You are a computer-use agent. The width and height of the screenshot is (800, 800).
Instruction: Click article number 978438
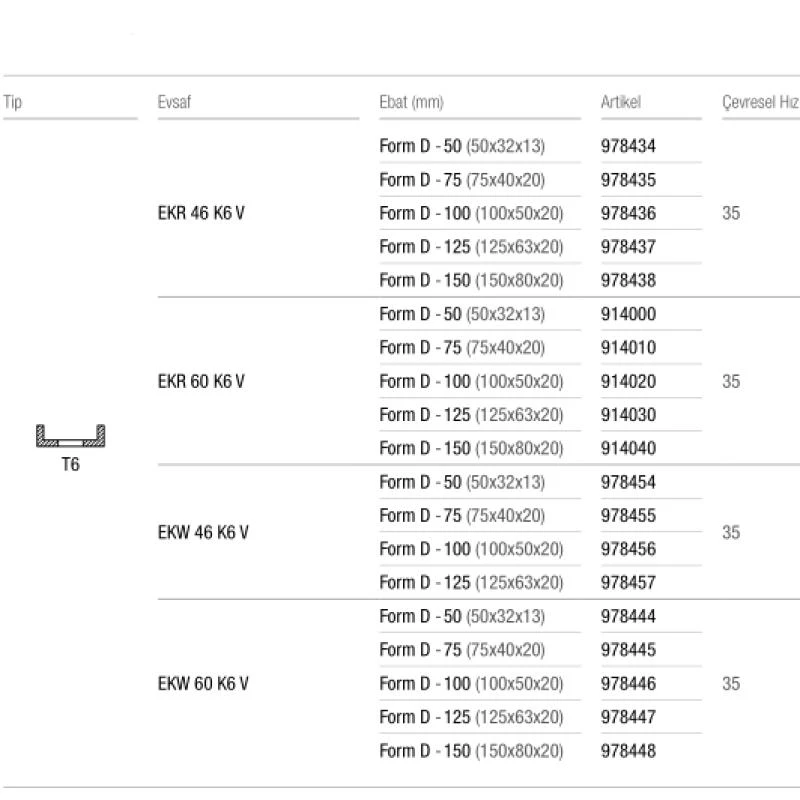[x=628, y=280]
